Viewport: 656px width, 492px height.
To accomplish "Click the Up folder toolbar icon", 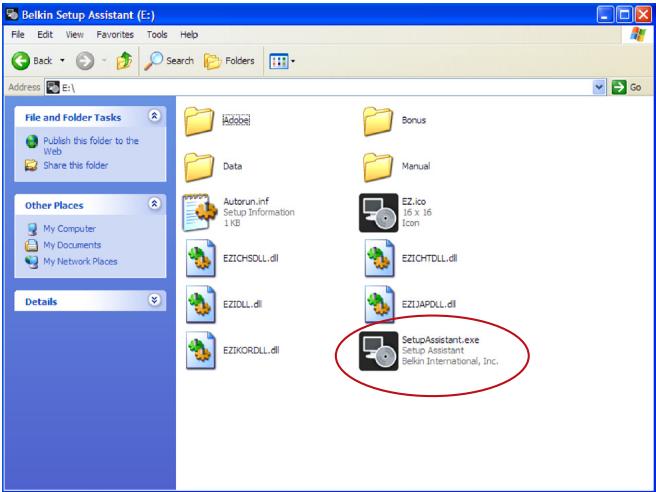I will coord(124,61).
